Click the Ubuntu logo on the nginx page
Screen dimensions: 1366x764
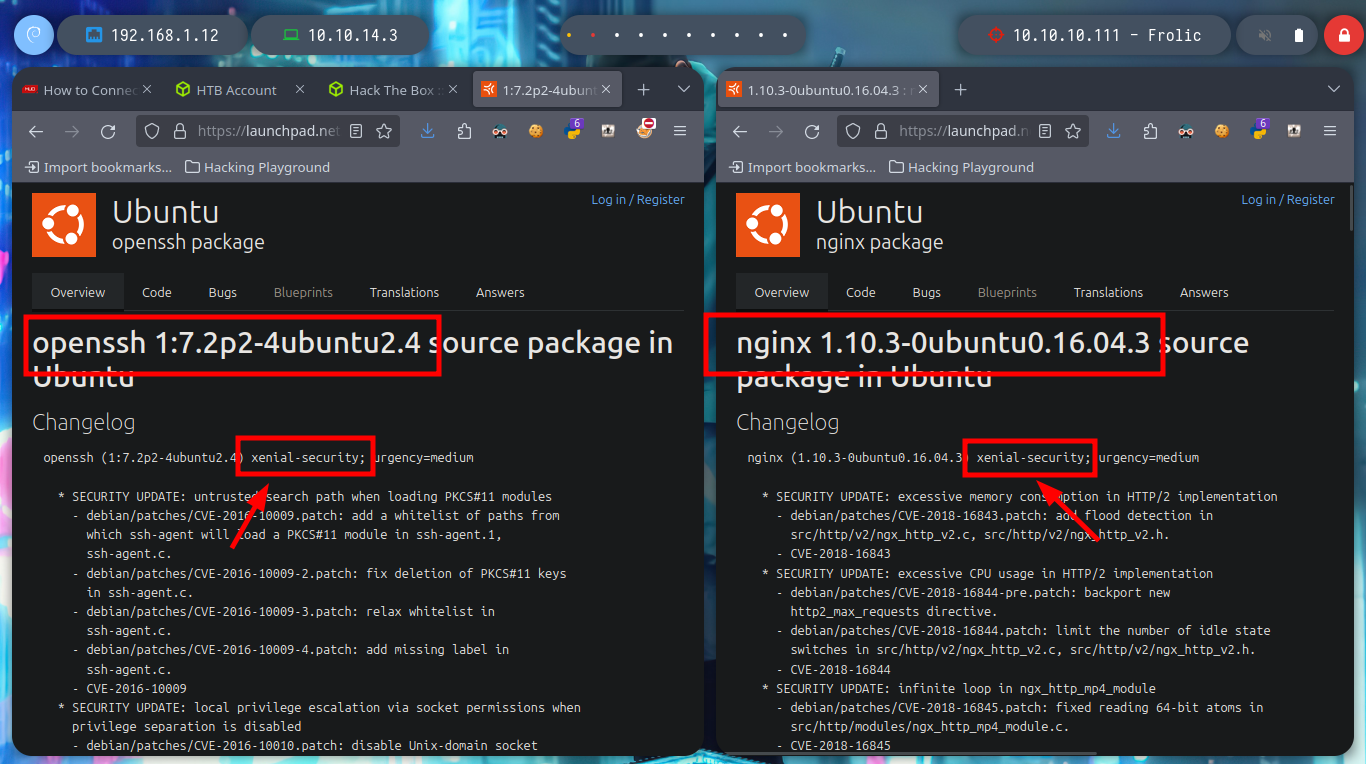[768, 225]
